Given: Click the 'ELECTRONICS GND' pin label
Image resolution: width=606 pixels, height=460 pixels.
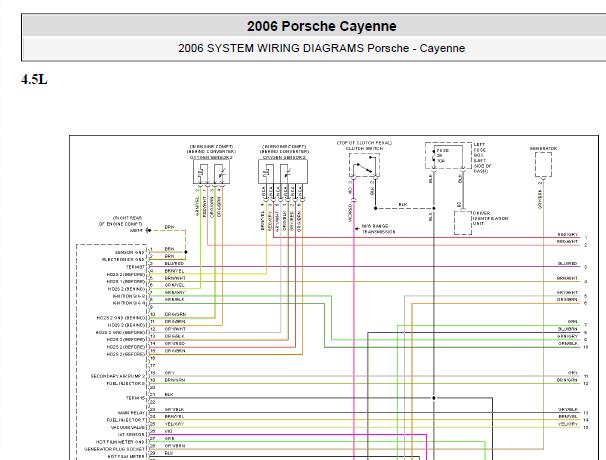Looking at the screenshot, I should (123, 259).
